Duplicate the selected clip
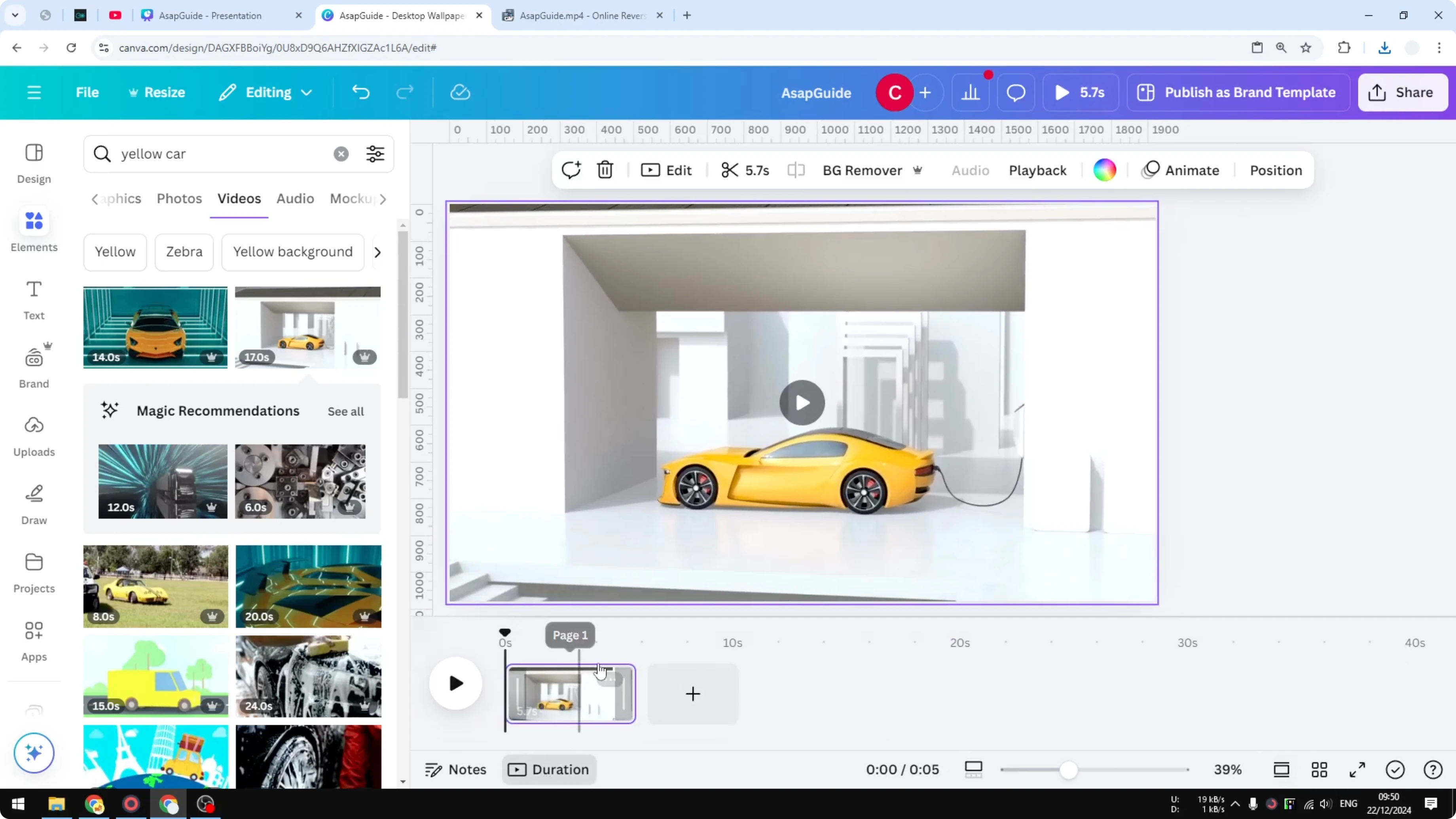Image resolution: width=1456 pixels, height=819 pixels. (x=570, y=170)
